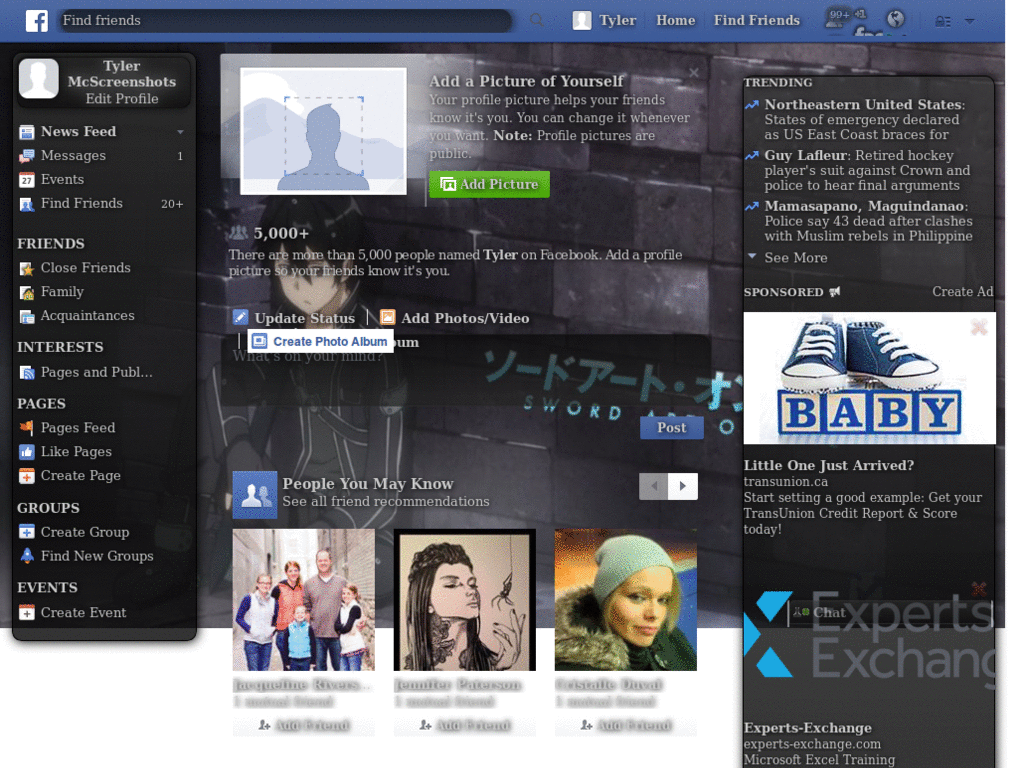Click the Create Ad link
1024x768 pixels.
[962, 292]
